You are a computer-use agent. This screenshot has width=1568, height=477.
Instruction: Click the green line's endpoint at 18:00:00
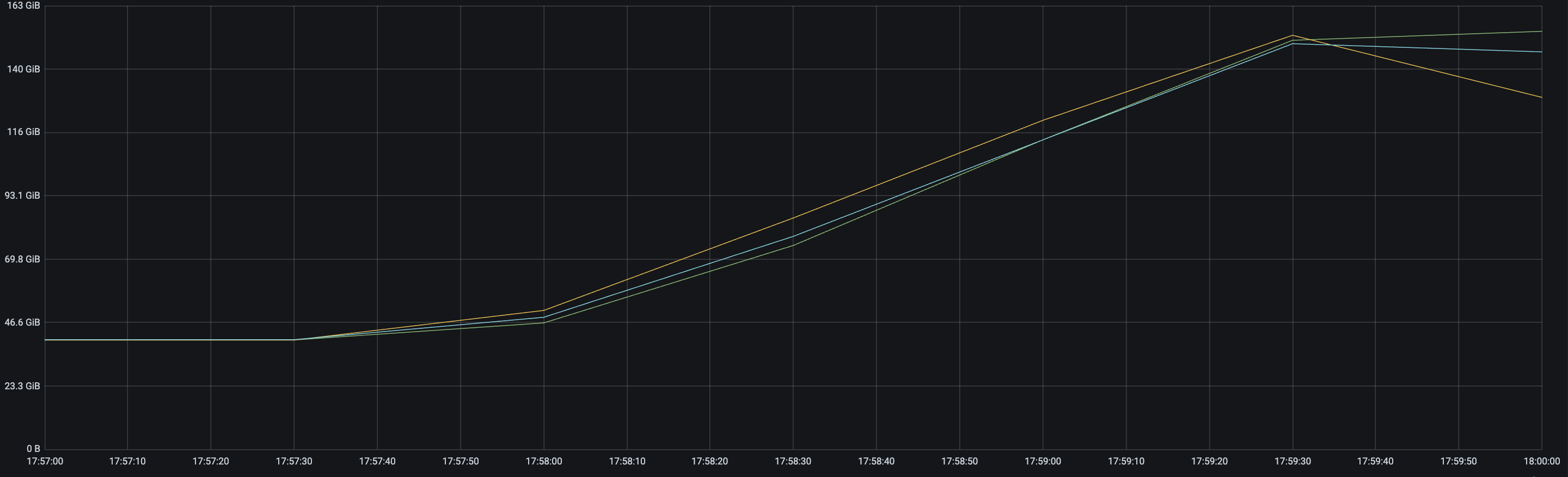tap(1541, 31)
